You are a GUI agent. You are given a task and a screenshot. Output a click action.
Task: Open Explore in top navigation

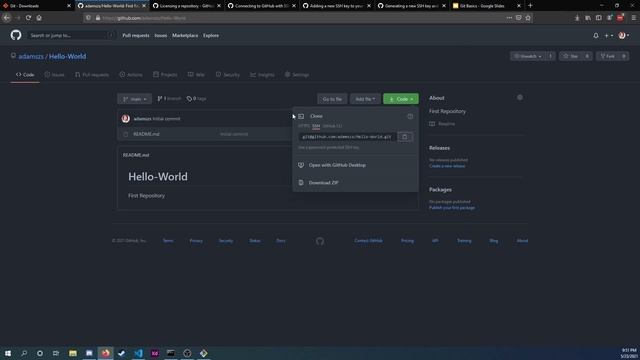click(211, 36)
